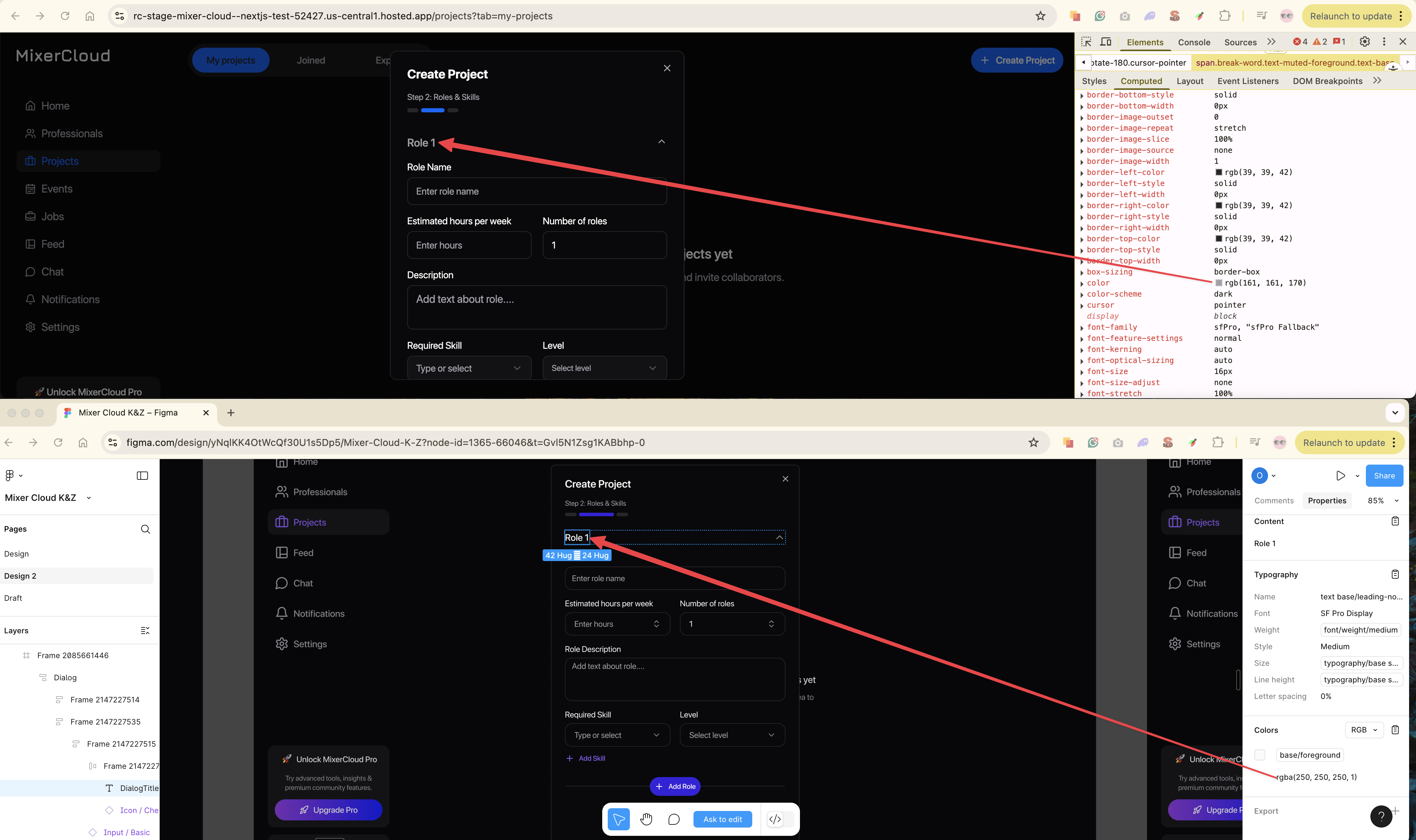1416x840 pixels.
Task: Open the Design page in Pages list
Action: (16, 553)
